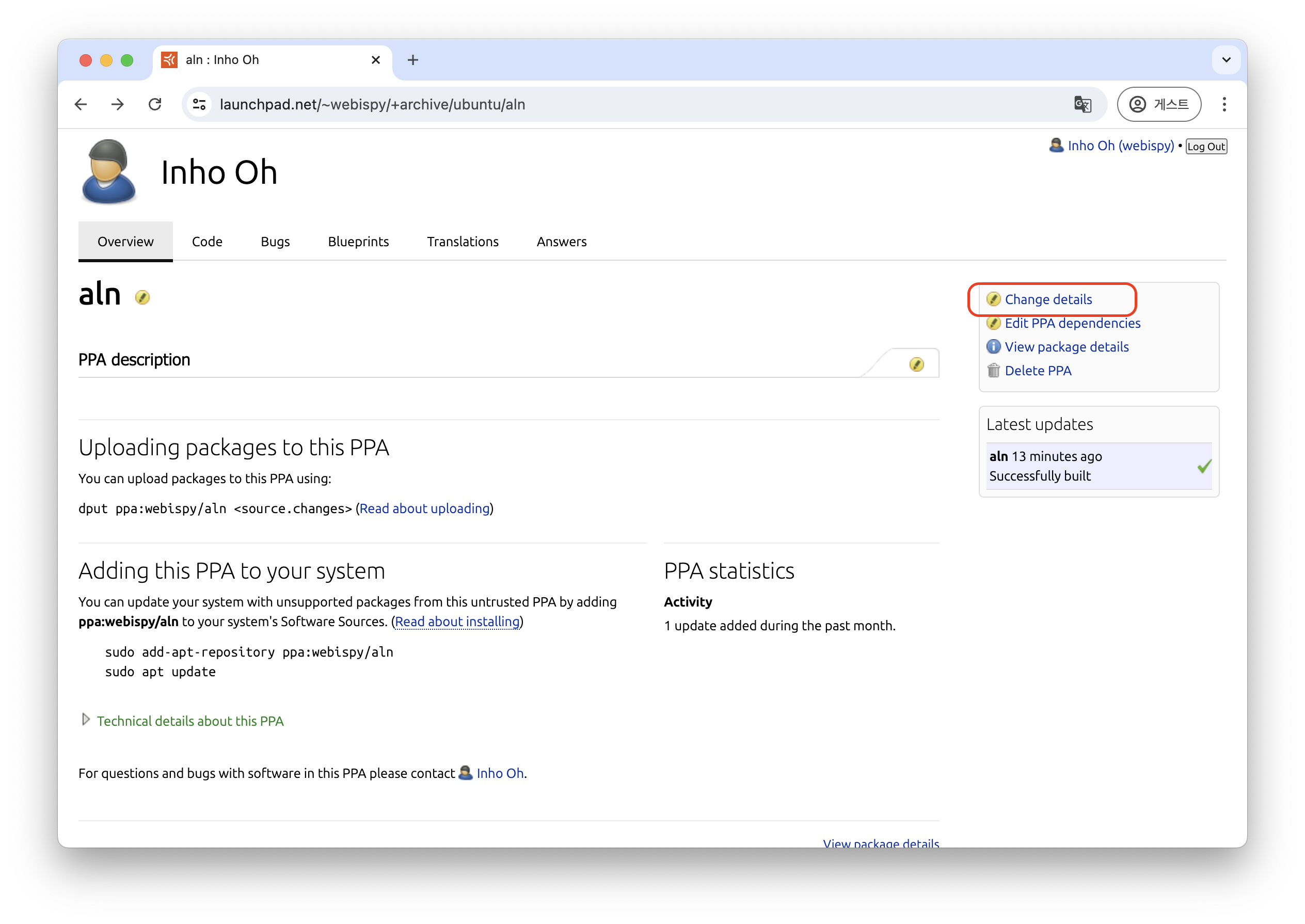1305x924 pixels.
Task: Open the Bugs tab
Action: click(x=275, y=241)
